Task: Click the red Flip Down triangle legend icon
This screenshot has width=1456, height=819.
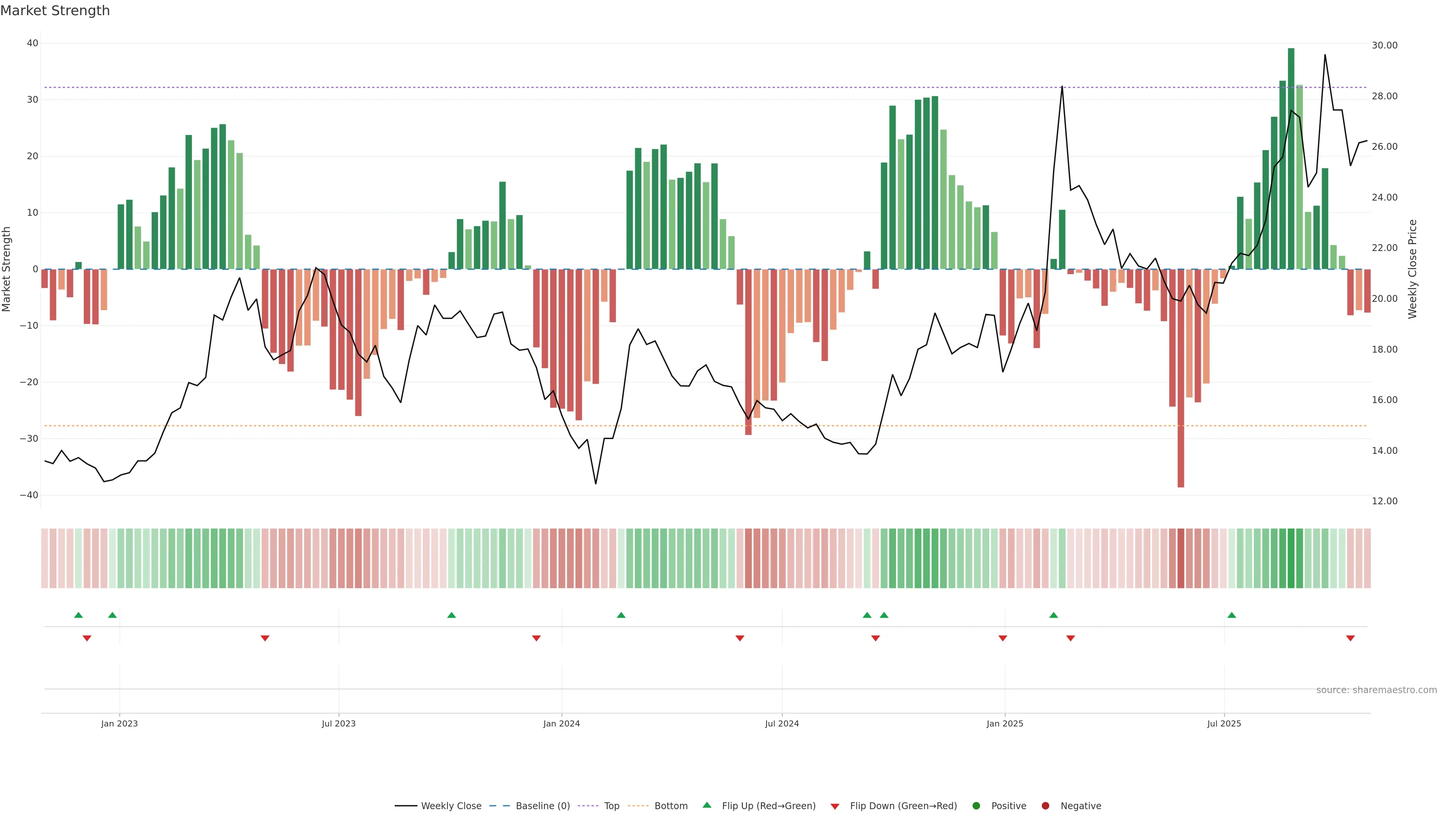Action: tap(835, 806)
